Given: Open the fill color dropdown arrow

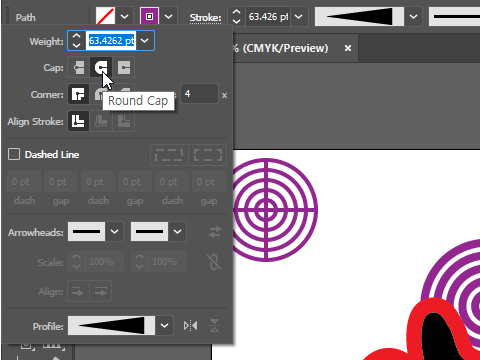Looking at the screenshot, I should coord(124,16).
